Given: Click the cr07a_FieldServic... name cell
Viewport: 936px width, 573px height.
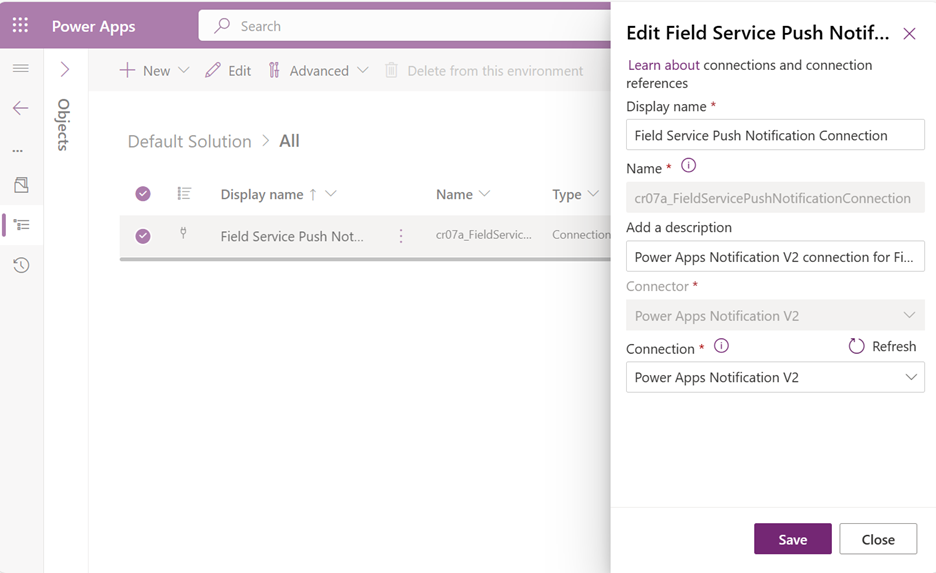Looking at the screenshot, I should coord(484,235).
